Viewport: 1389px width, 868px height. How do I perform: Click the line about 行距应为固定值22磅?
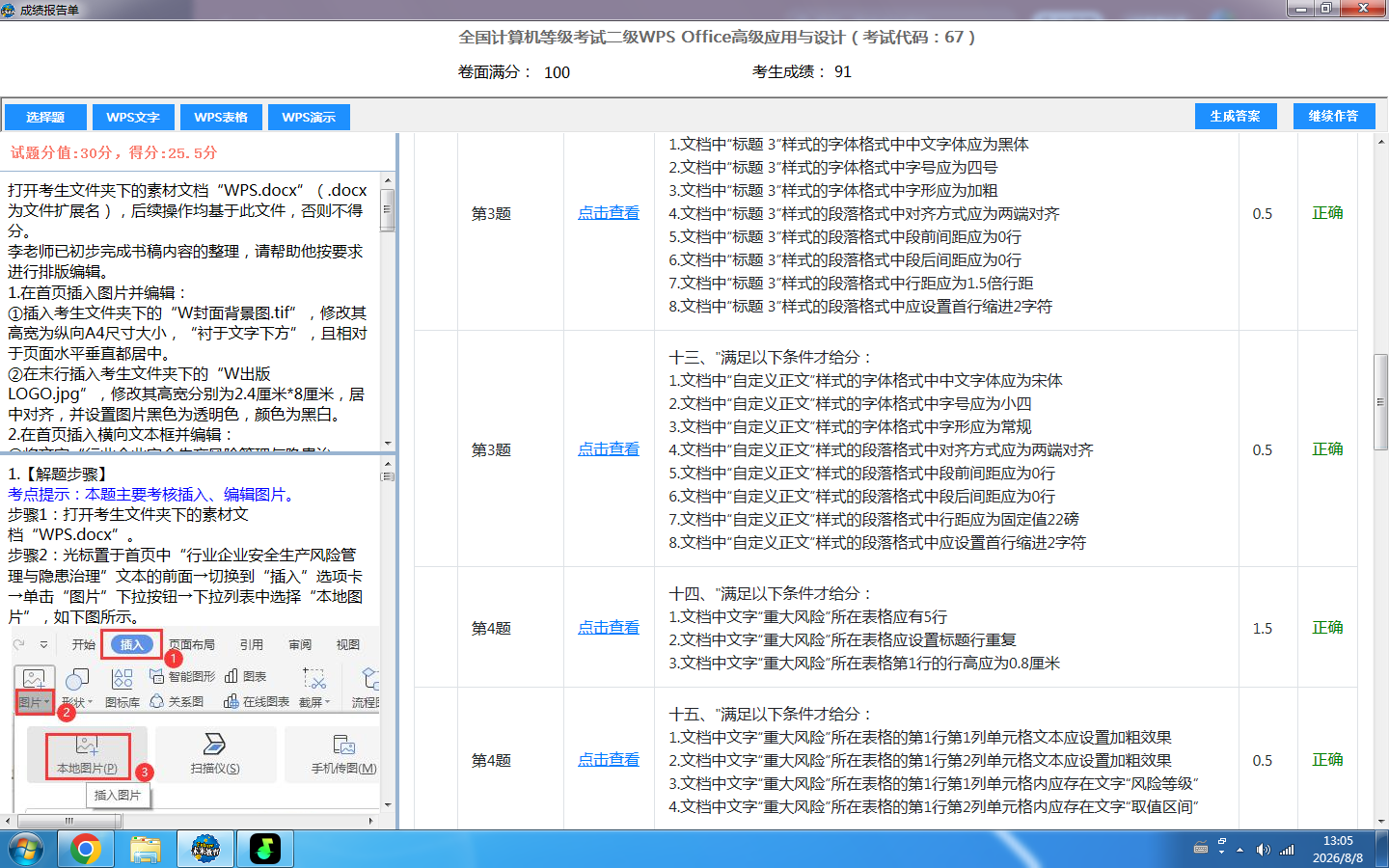874,519
